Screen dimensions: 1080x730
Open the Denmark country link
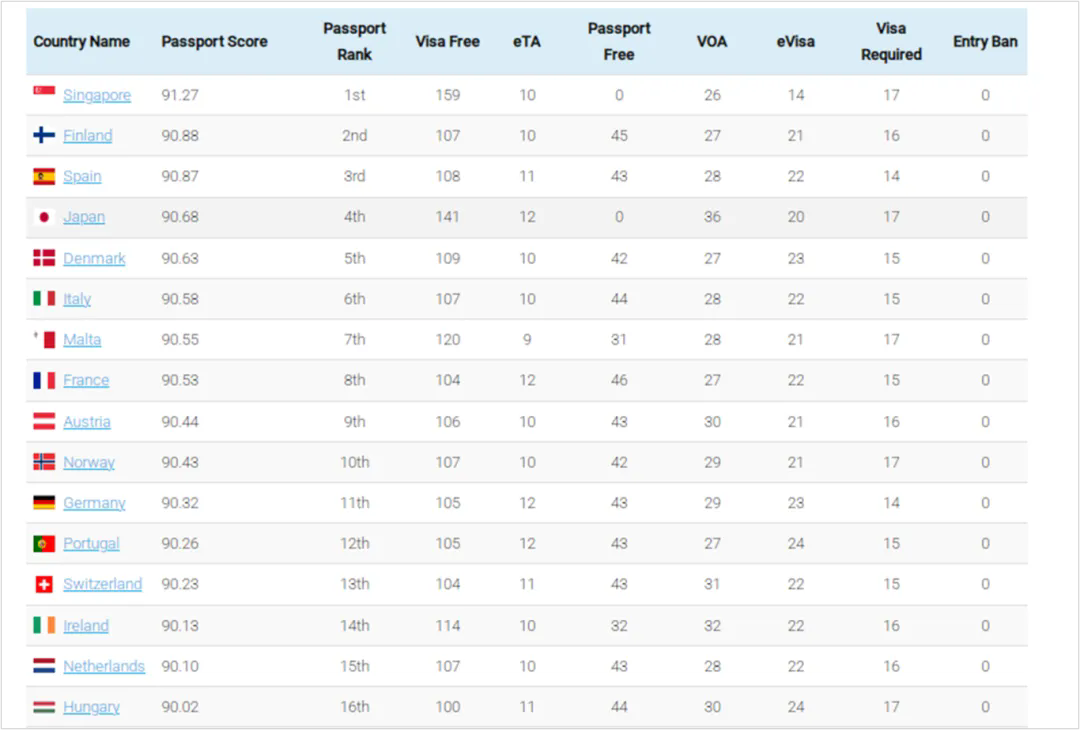click(x=94, y=258)
